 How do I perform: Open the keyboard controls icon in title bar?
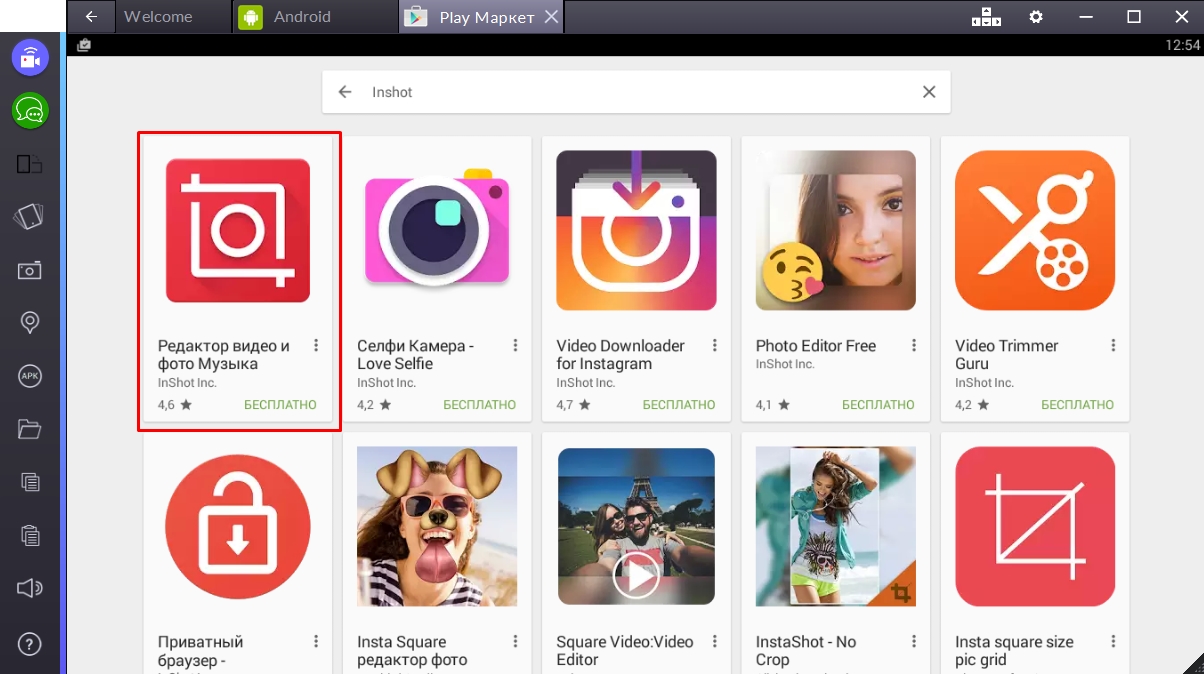coord(986,17)
